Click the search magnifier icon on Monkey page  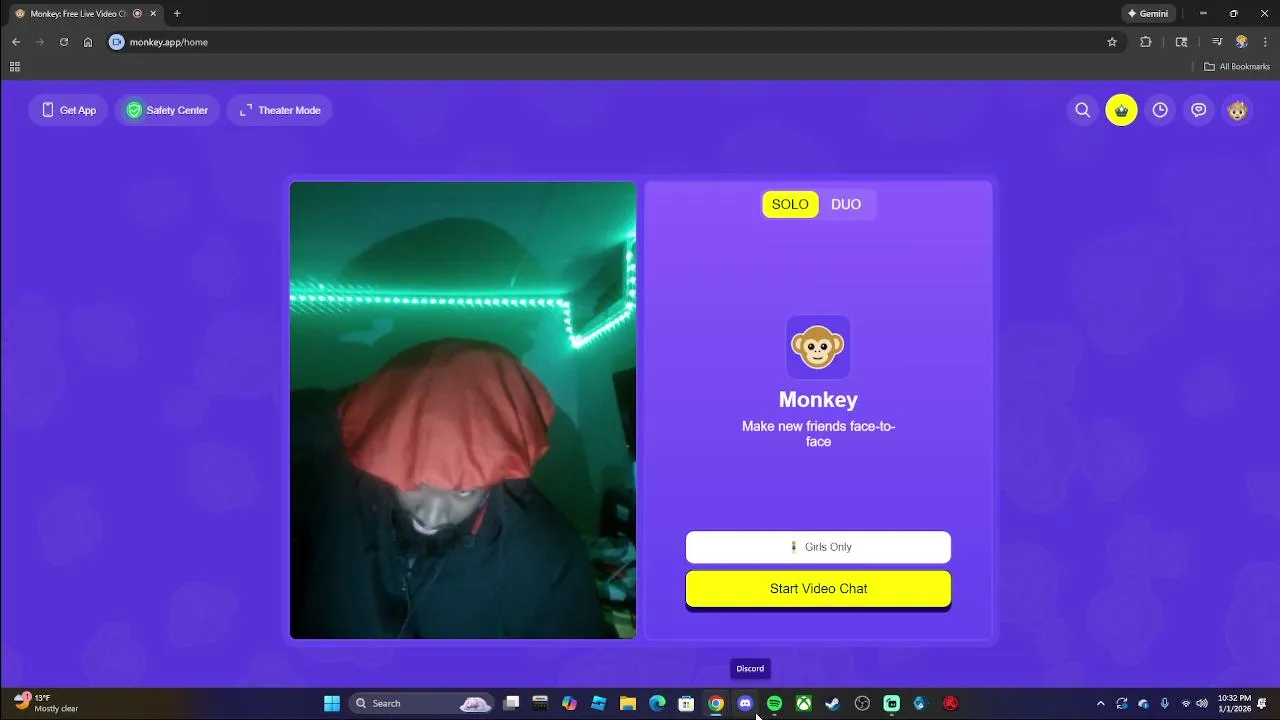coord(1082,110)
